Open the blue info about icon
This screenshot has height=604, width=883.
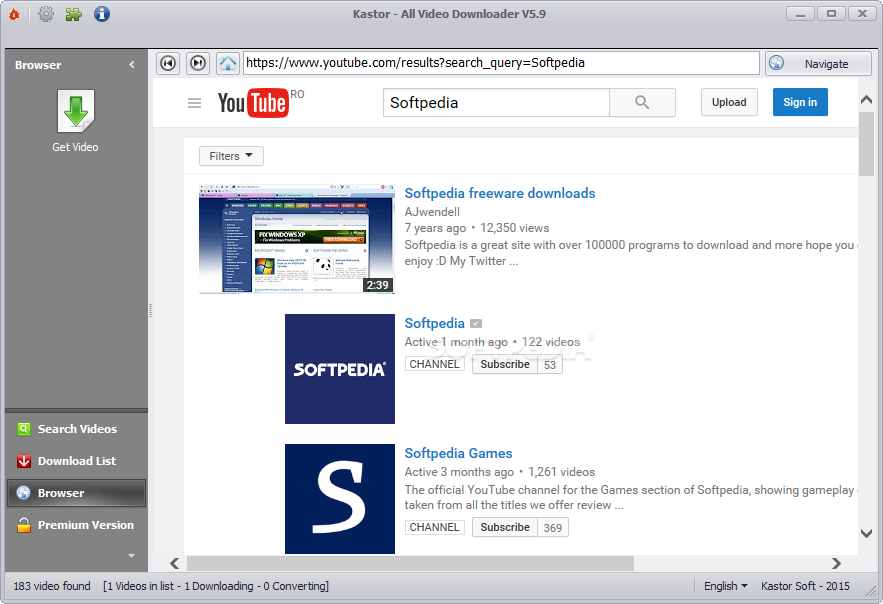(102, 14)
